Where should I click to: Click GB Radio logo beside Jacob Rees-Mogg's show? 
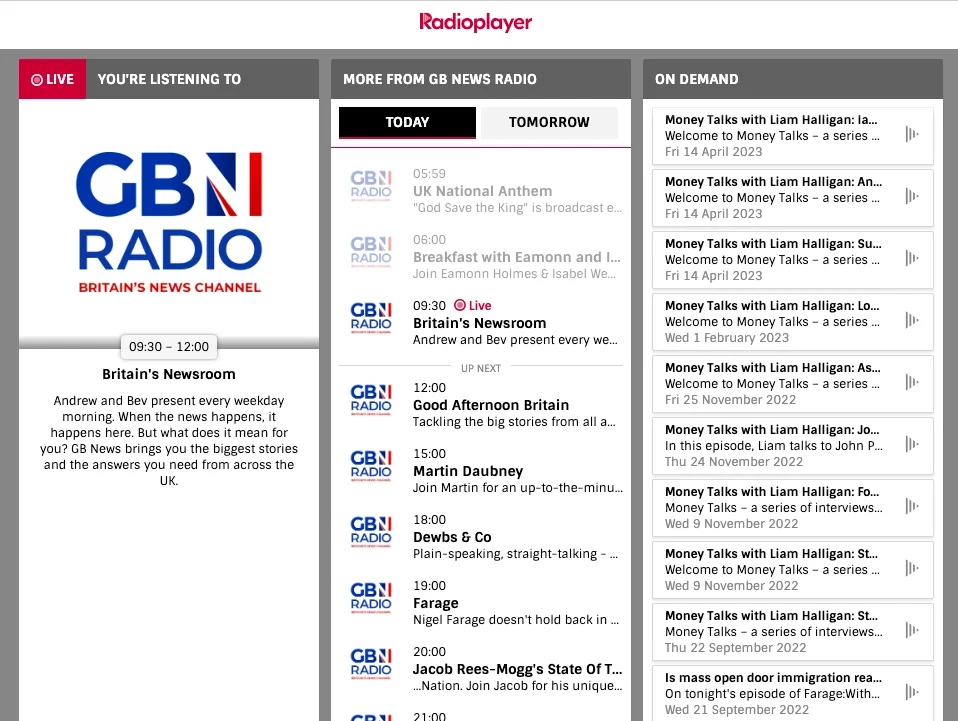[x=371, y=664]
